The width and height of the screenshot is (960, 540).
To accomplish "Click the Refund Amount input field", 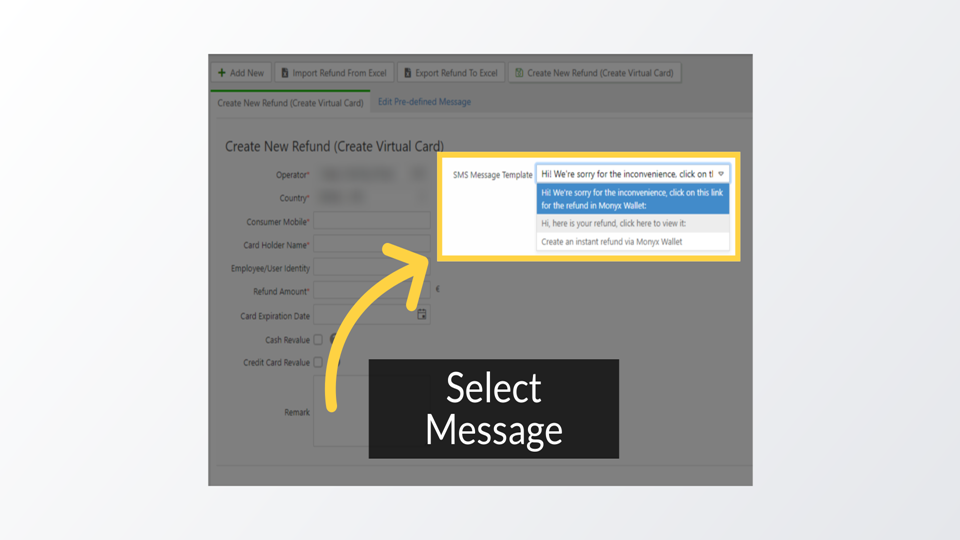I will click(371, 292).
